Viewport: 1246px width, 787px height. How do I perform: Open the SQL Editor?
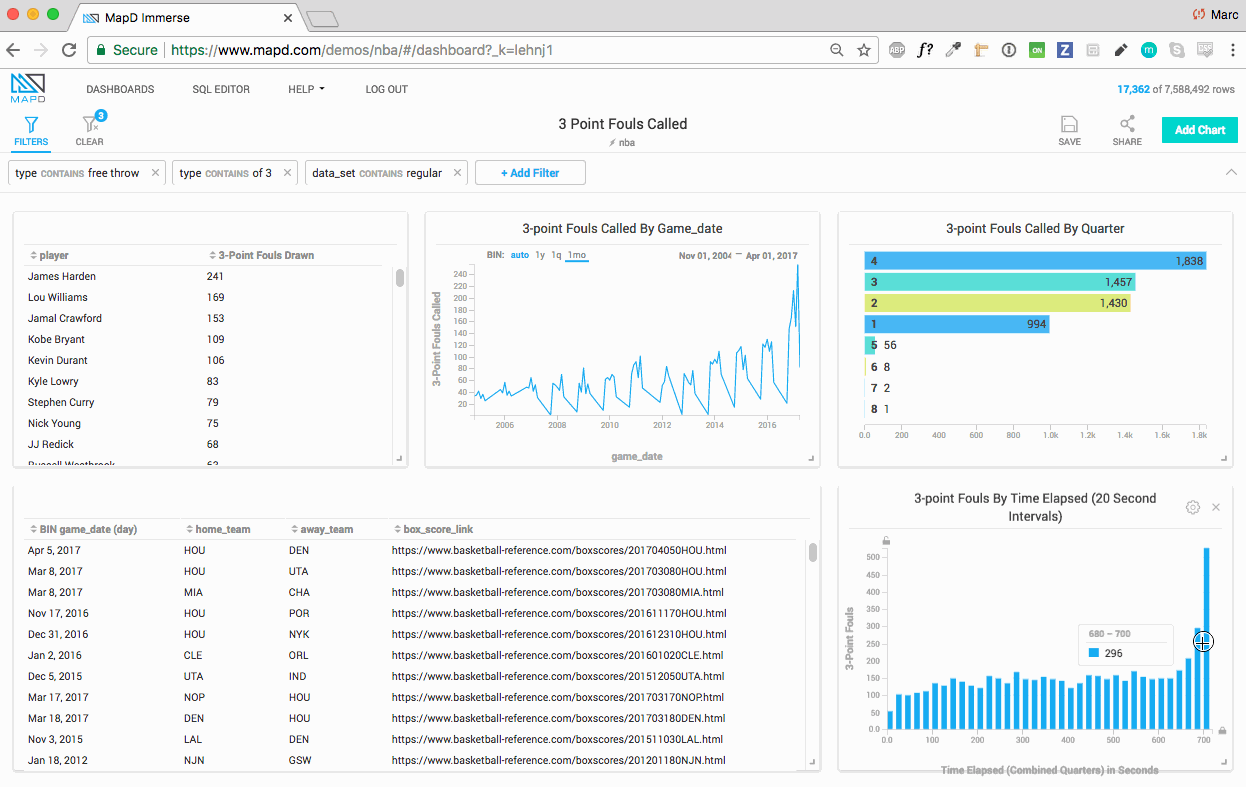221,89
